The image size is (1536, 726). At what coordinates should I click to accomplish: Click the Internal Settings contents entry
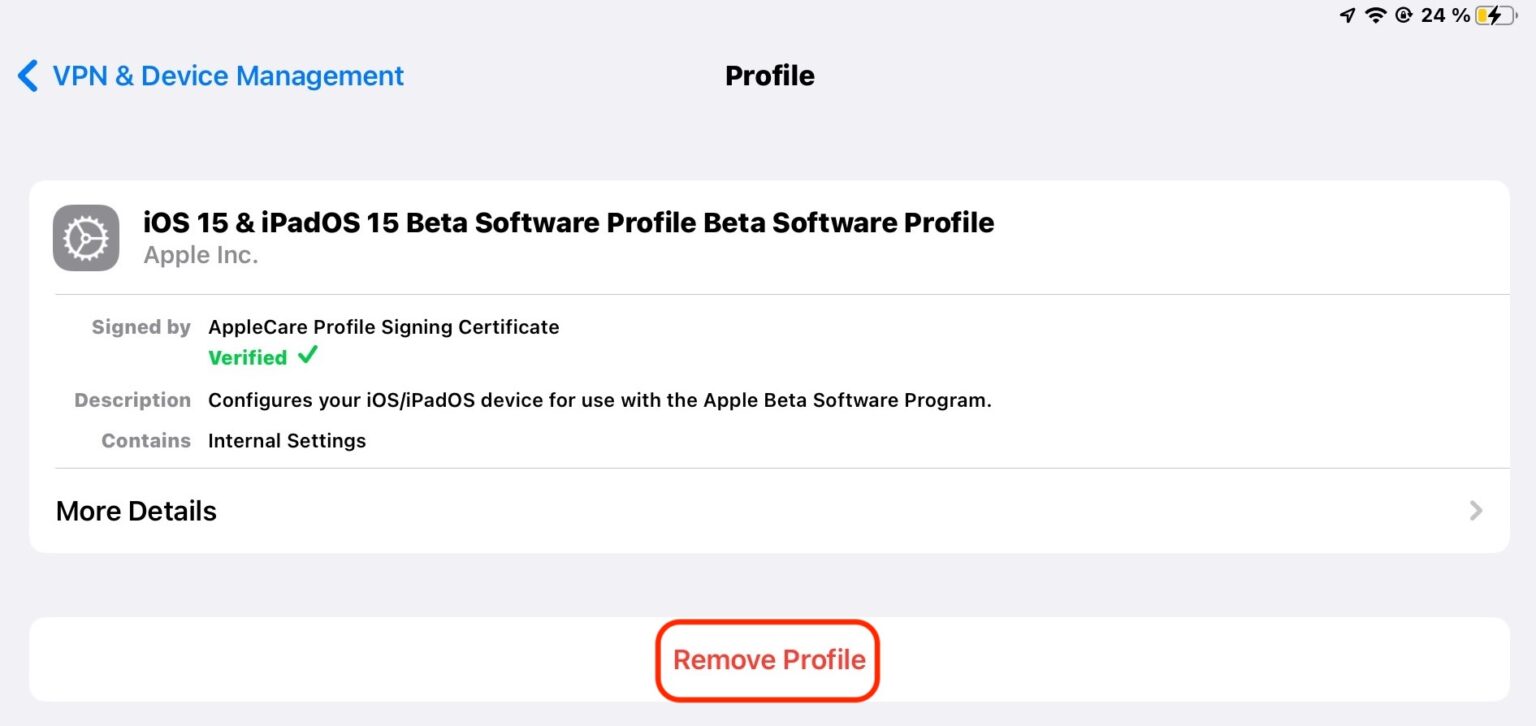click(x=287, y=440)
